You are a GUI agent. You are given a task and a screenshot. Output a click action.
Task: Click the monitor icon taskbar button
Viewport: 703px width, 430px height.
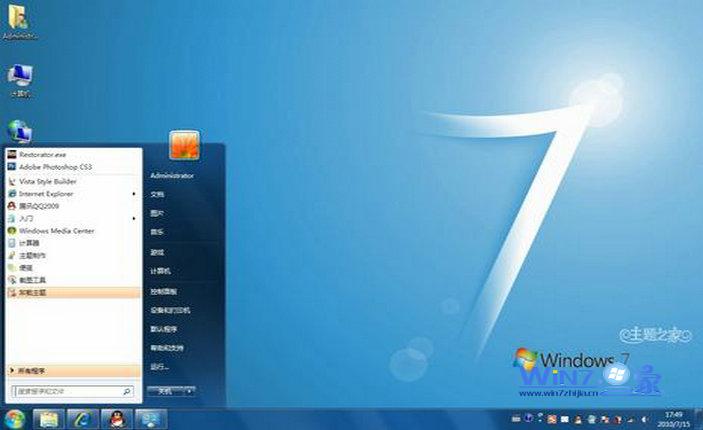pyautogui.click(x=151, y=419)
